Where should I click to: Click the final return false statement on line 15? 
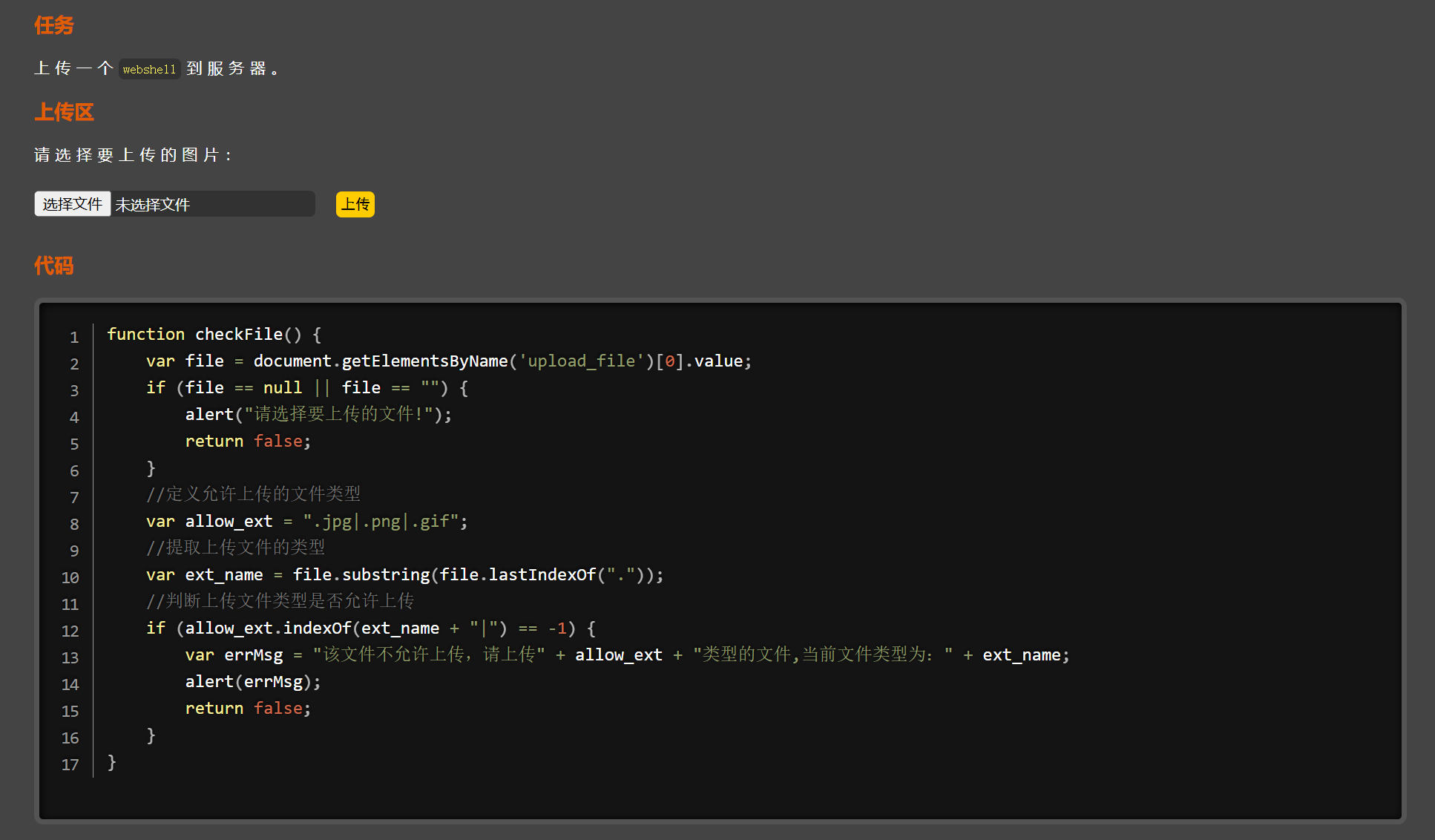coord(248,709)
